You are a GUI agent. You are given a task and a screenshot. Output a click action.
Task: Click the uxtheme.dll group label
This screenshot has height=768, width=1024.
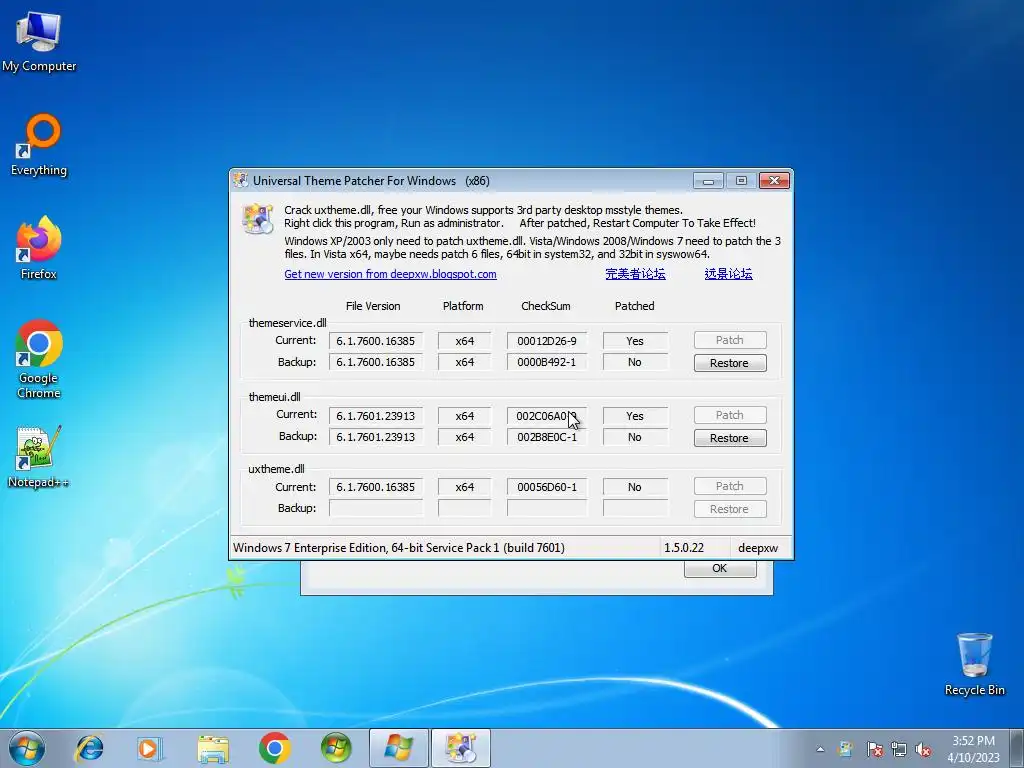point(276,469)
